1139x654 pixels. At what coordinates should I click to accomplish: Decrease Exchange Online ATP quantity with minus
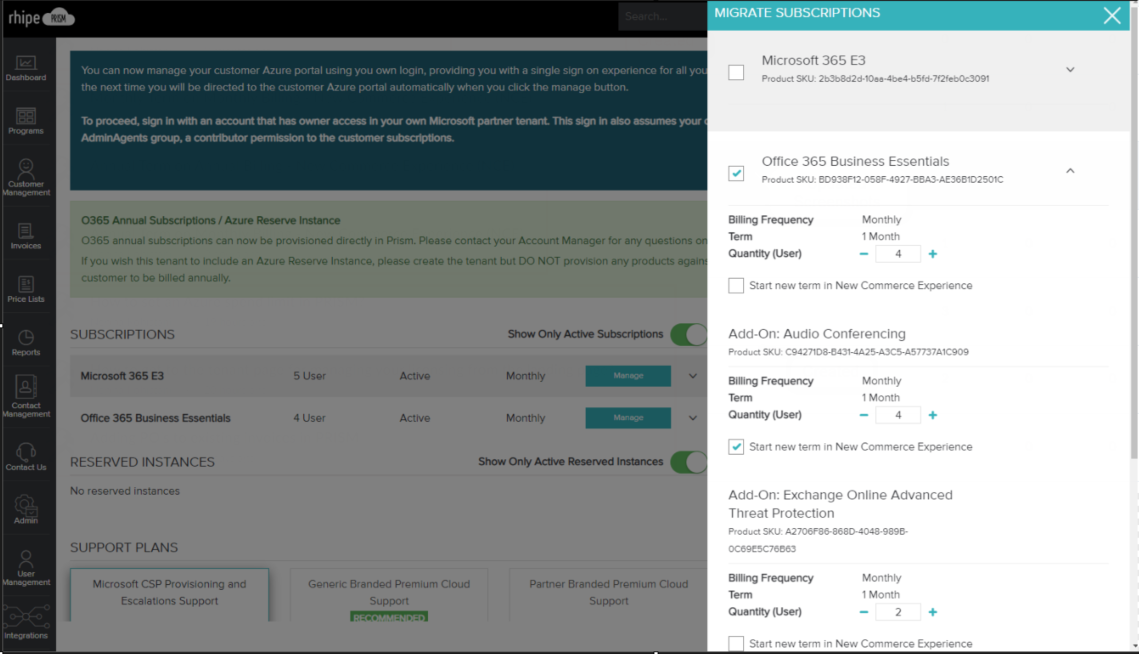pos(864,612)
